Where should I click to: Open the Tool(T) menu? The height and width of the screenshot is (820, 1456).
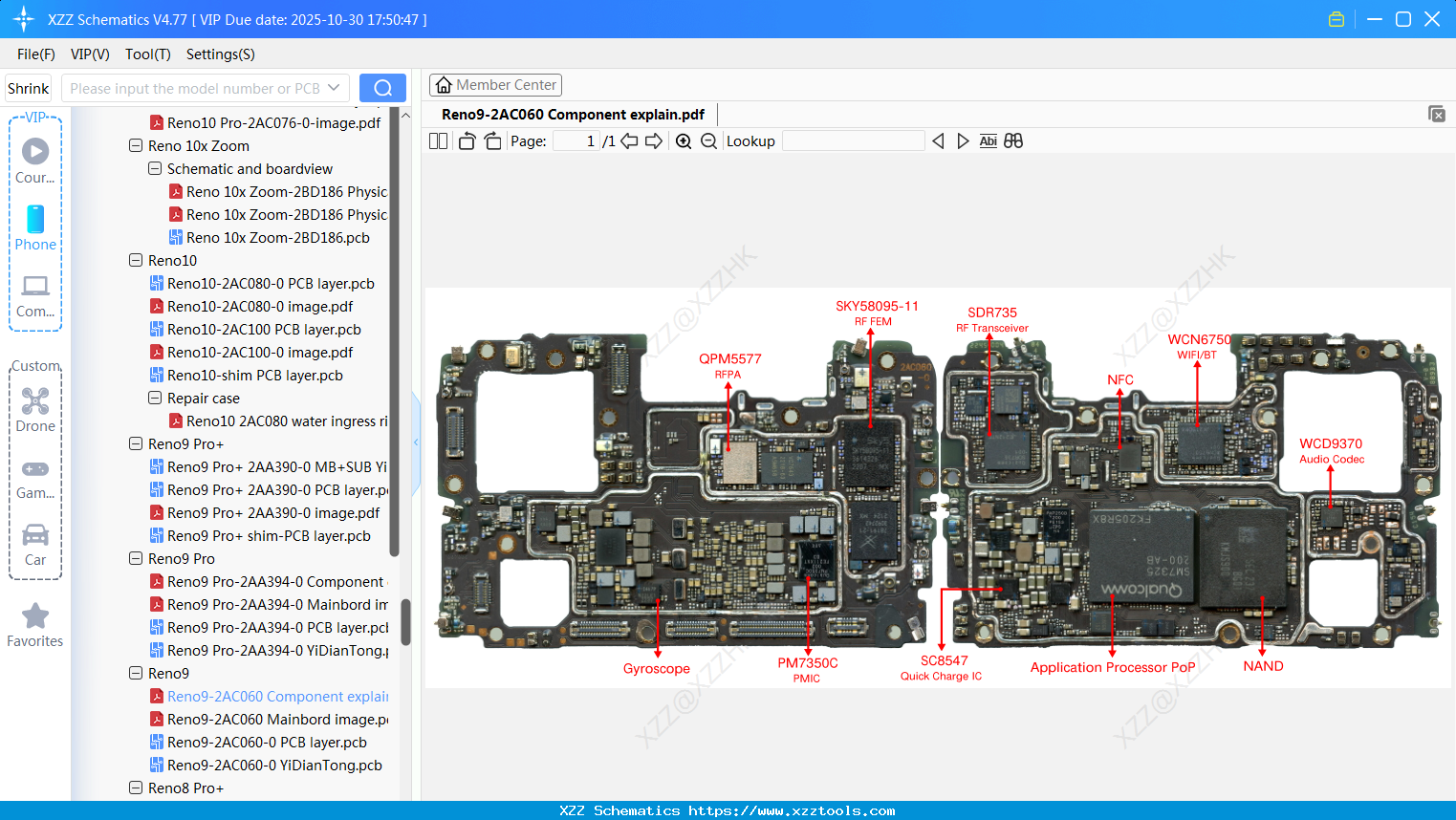pos(148,54)
